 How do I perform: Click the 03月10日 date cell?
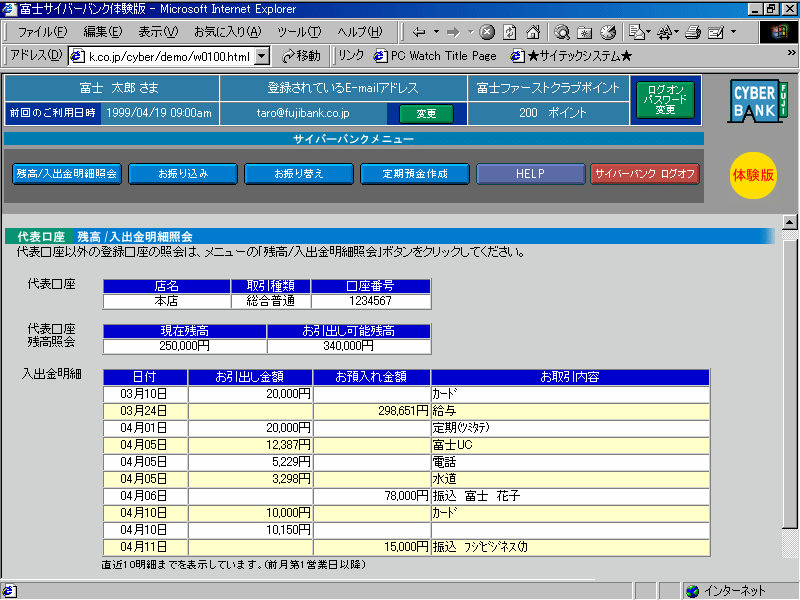coord(144,394)
